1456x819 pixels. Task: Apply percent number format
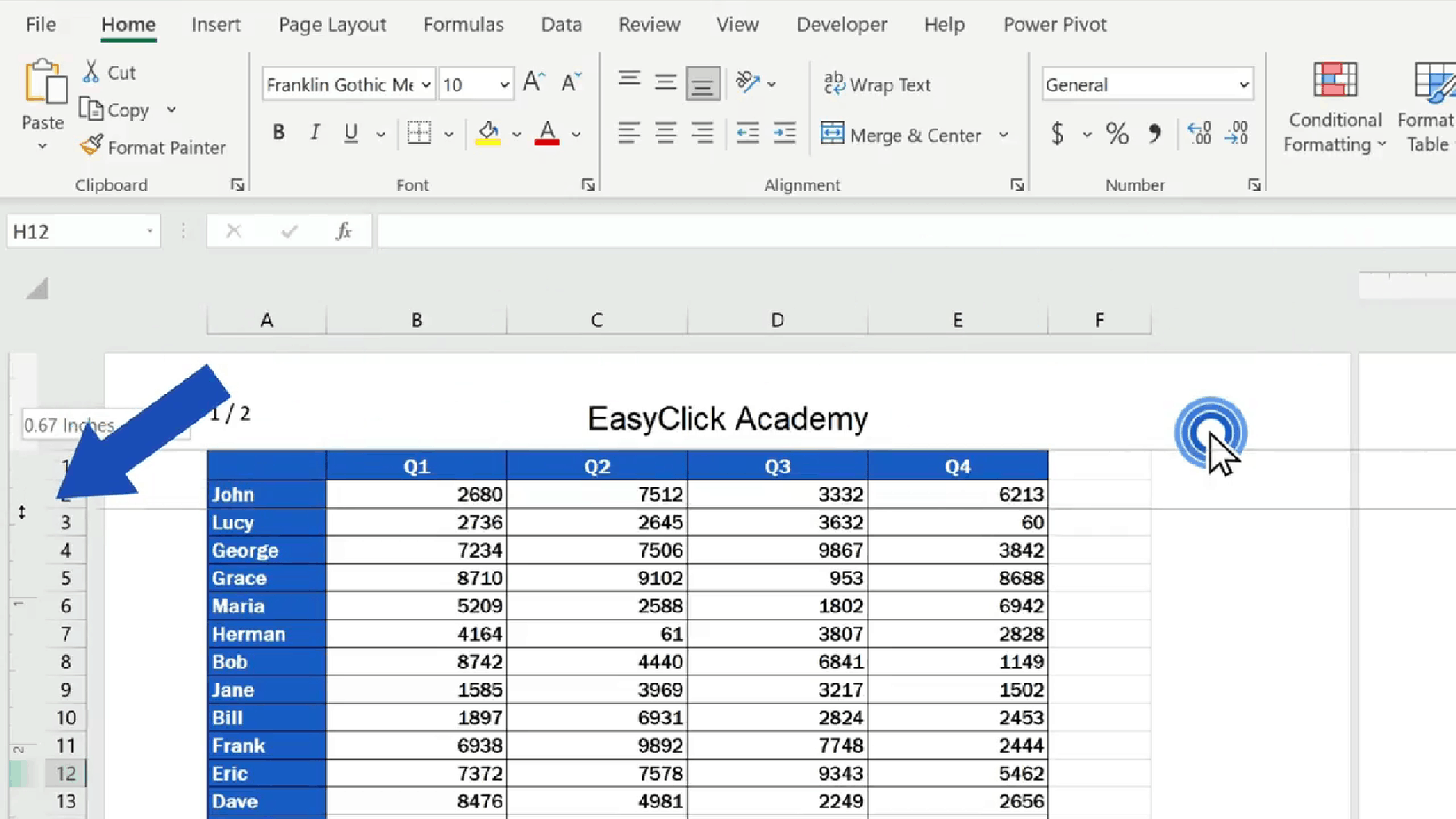click(x=1117, y=134)
